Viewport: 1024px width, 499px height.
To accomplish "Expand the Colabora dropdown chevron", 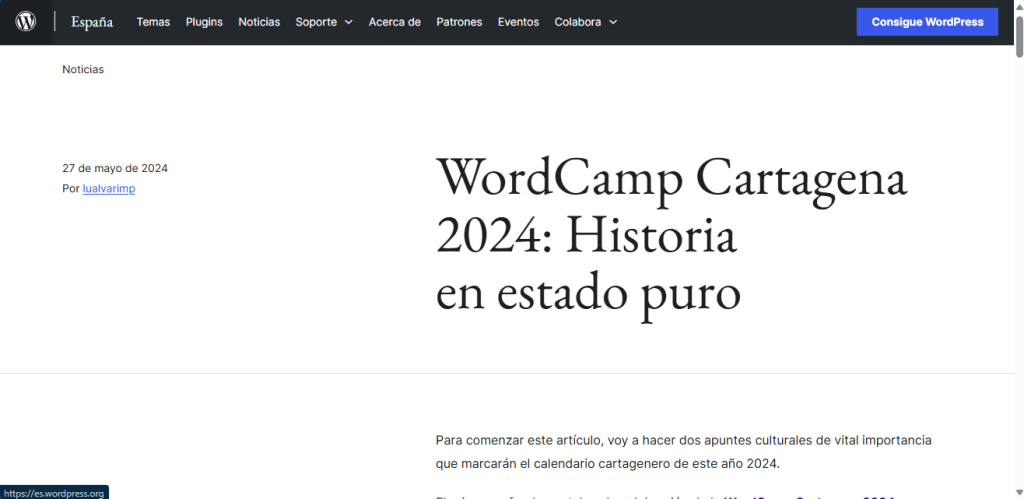I will tap(613, 22).
